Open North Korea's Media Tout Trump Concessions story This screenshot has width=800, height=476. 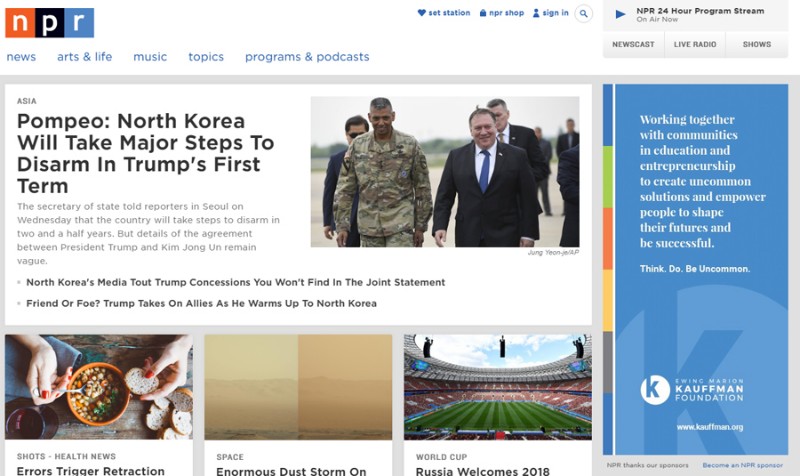tap(236, 282)
